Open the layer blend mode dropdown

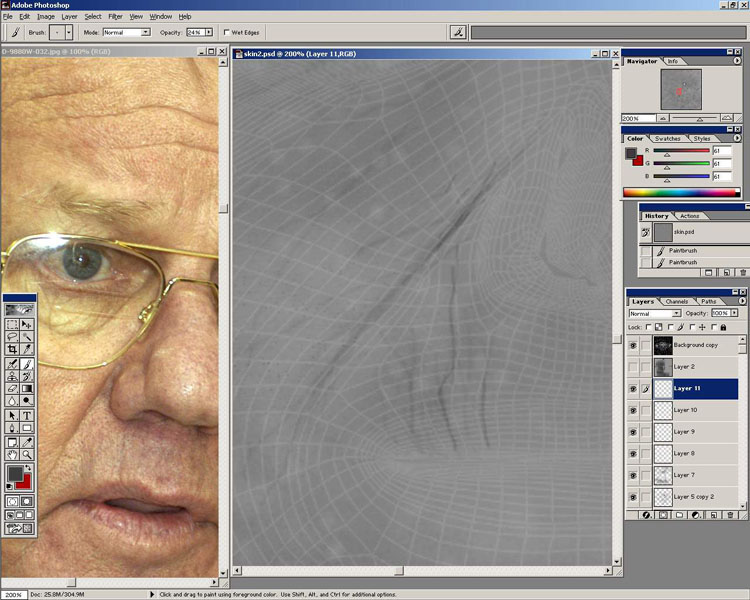tap(654, 313)
